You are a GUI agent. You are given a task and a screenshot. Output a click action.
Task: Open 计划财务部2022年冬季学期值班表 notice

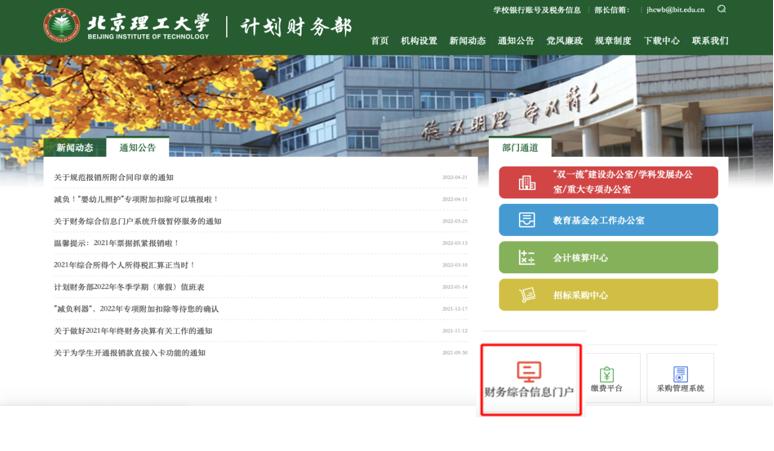pyautogui.click(x=129, y=287)
